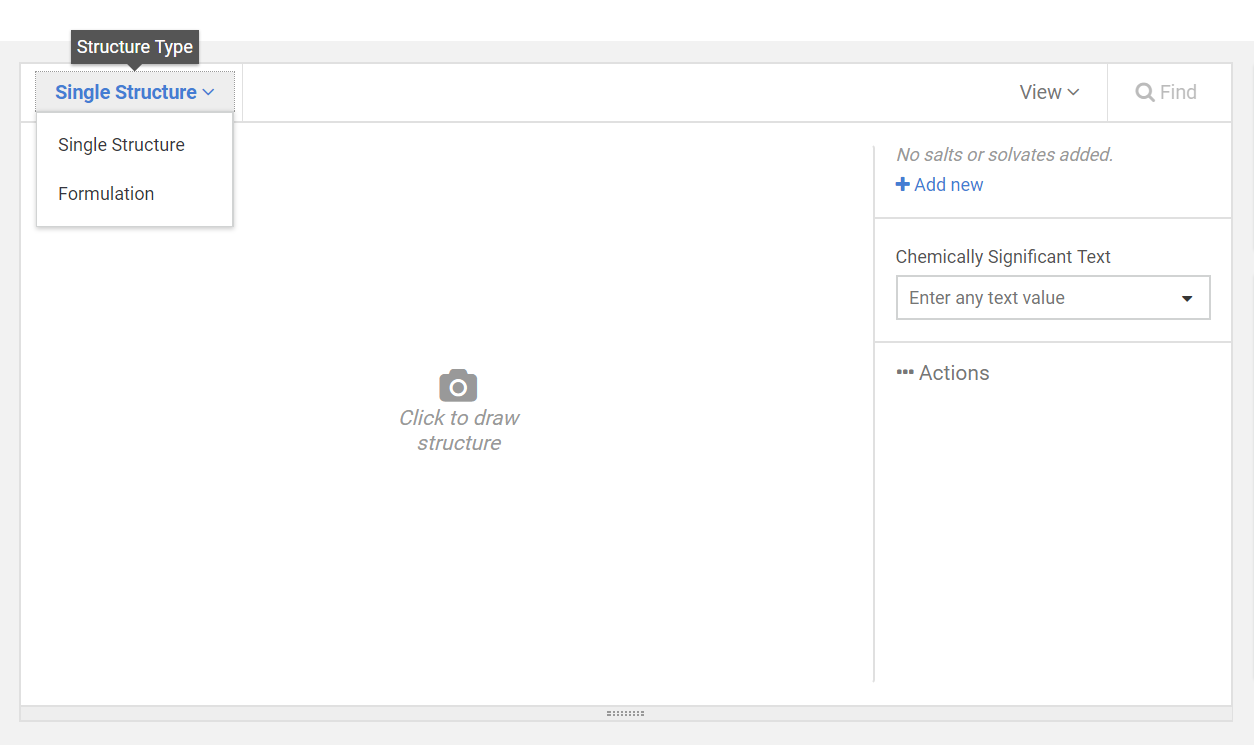
Task: Click the Chemically Significant Text label
Action: click(x=1003, y=257)
